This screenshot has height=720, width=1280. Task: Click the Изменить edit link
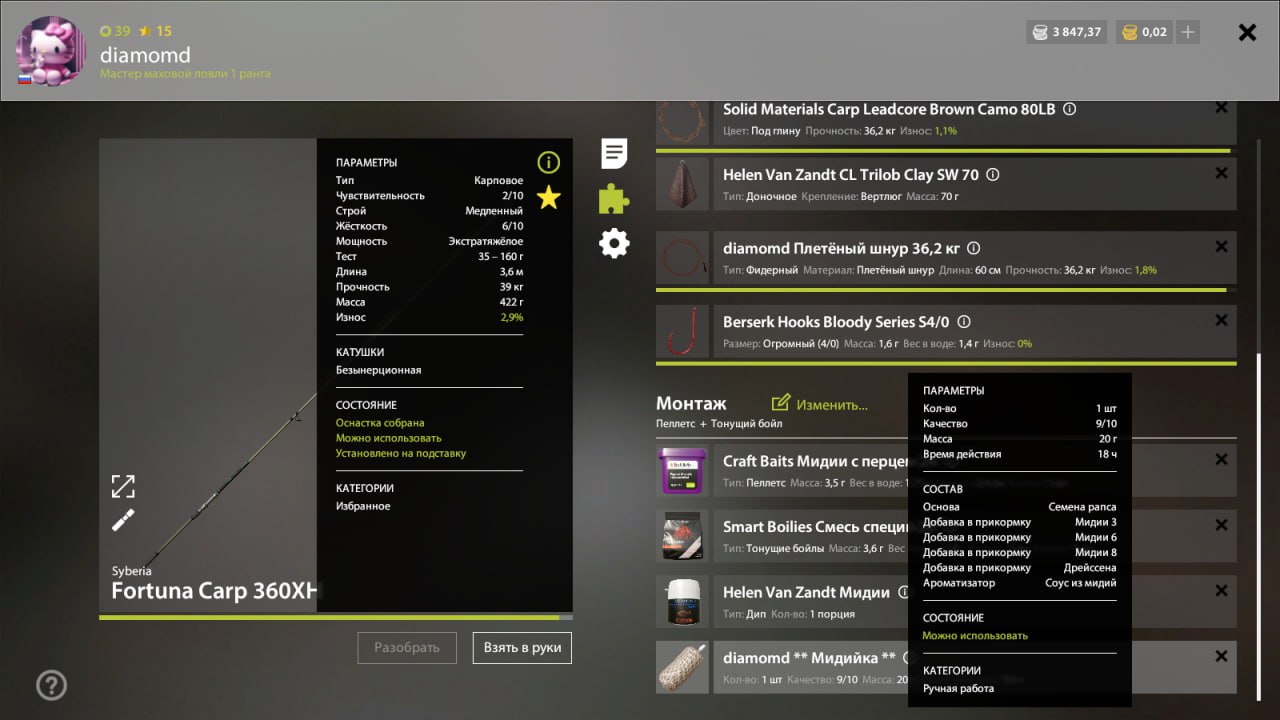tap(820, 405)
